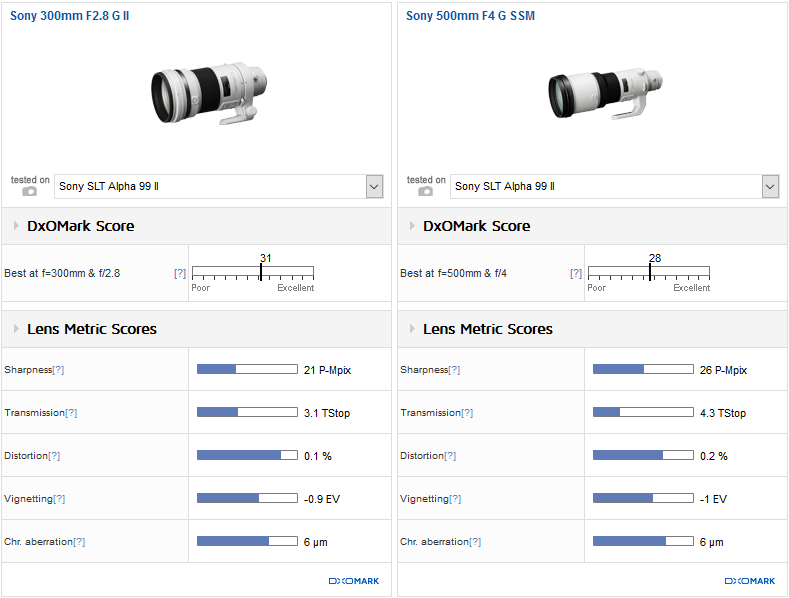
Task: Collapse the 300mm Lens Metric Scores section
Action: coord(16,329)
